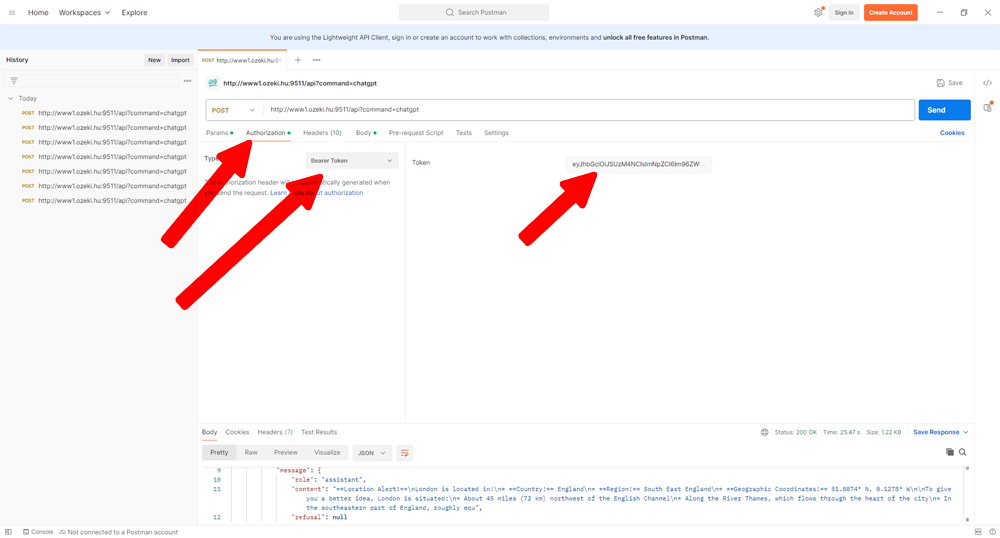
Task: Click New button in History
Action: [x=154, y=60]
